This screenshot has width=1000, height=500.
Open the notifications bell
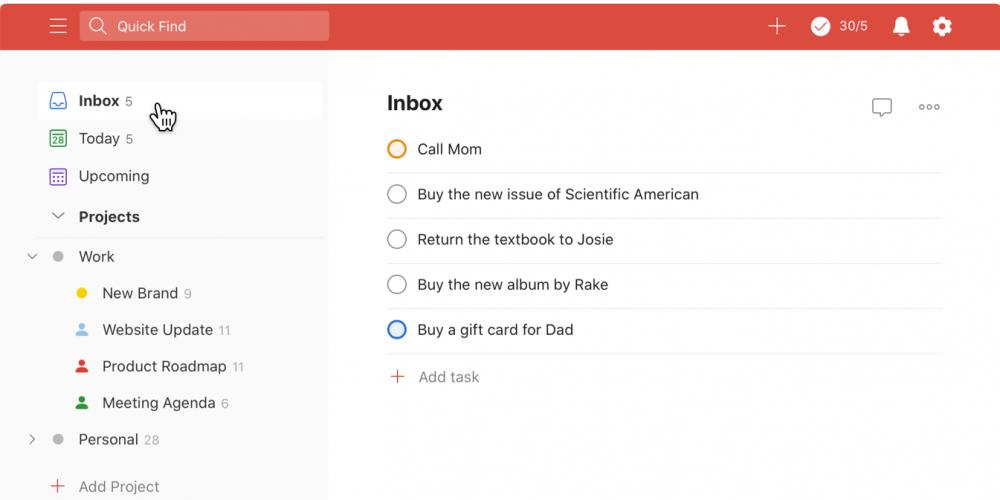pos(901,26)
